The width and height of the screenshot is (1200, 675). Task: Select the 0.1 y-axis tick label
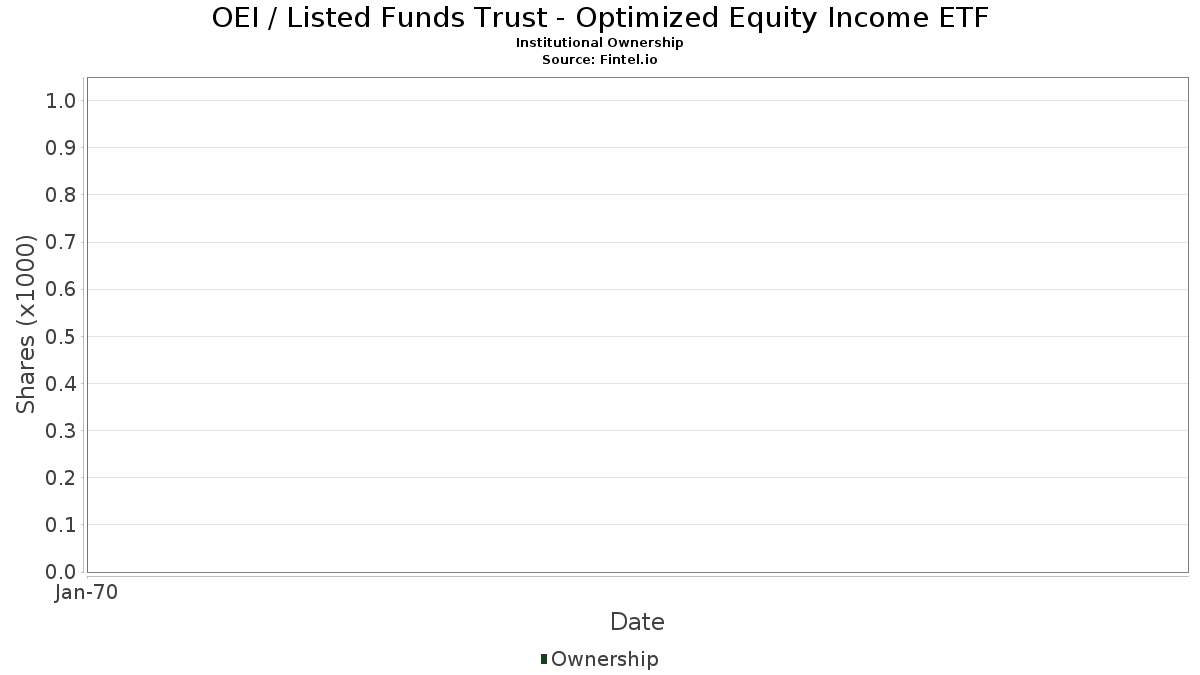[x=61, y=525]
